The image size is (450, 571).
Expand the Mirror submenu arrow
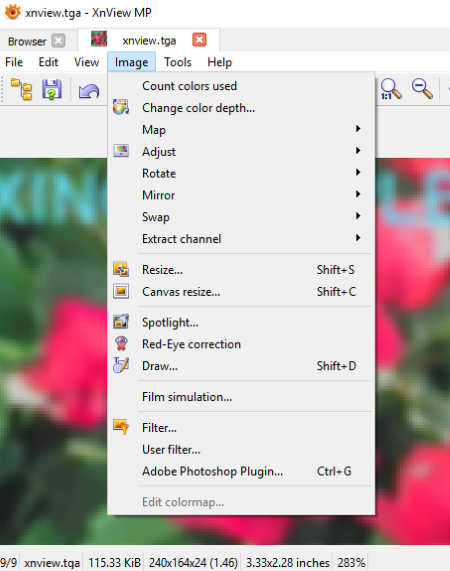point(358,194)
